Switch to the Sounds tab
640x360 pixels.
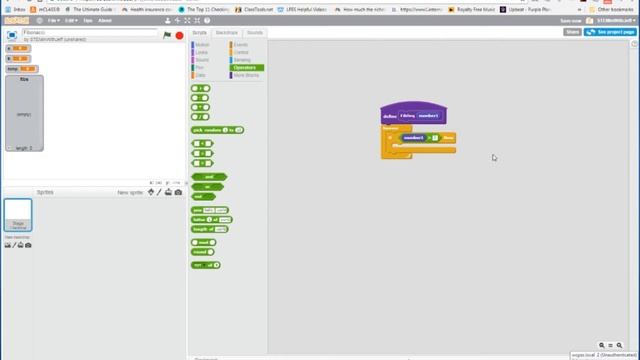coord(255,33)
